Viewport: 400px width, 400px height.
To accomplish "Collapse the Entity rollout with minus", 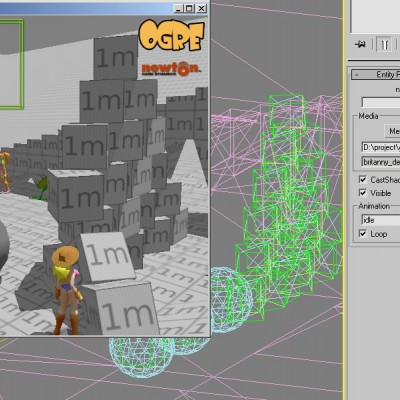I will (357, 75).
